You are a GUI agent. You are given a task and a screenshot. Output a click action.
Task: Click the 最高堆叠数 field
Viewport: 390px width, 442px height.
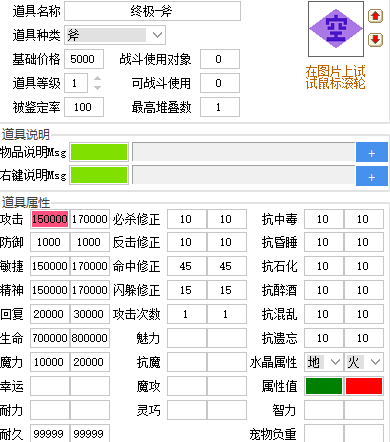tap(220, 107)
